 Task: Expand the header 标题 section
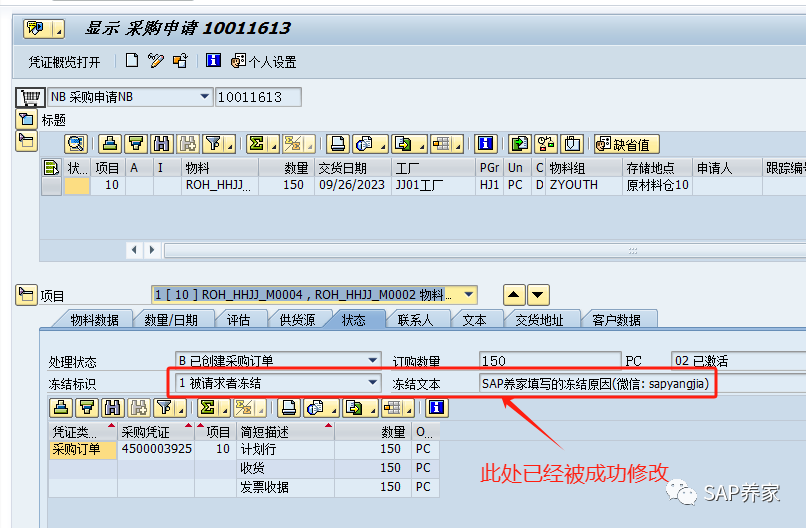27,120
